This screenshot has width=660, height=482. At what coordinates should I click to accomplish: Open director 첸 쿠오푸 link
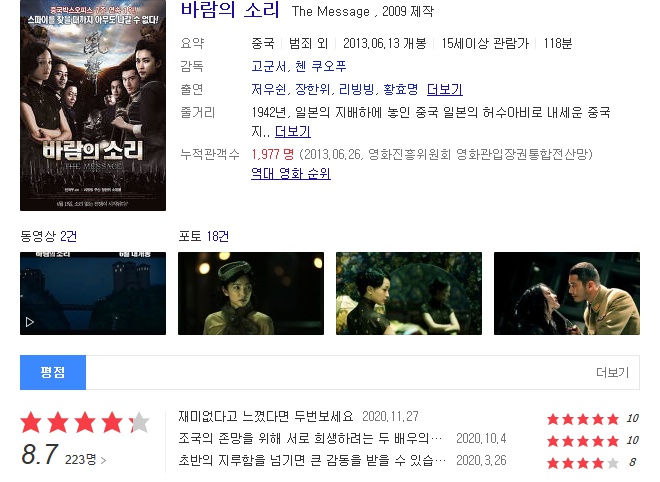320,66
